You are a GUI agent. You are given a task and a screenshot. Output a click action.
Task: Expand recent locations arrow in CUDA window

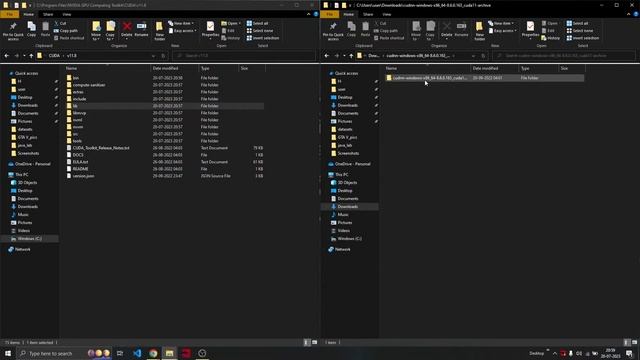coord(24,56)
